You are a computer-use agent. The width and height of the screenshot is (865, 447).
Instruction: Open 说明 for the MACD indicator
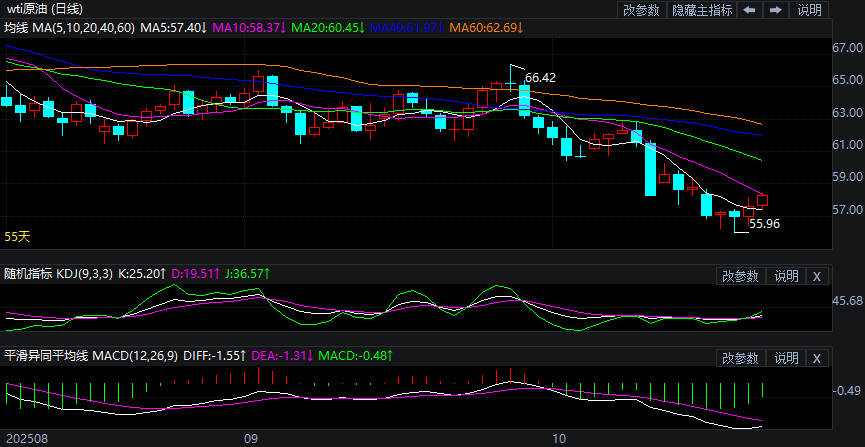pos(786,358)
